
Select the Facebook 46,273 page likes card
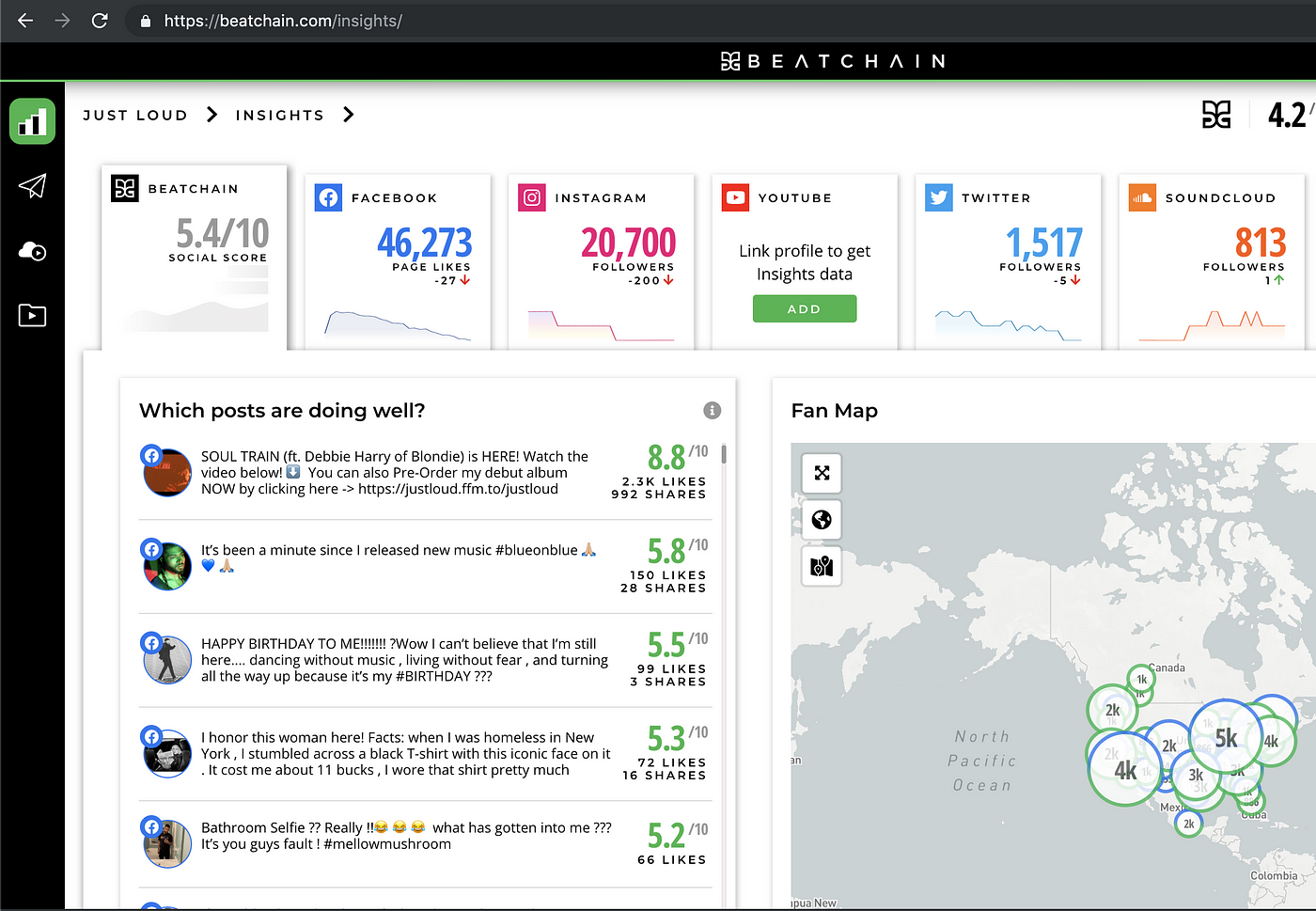coord(398,261)
